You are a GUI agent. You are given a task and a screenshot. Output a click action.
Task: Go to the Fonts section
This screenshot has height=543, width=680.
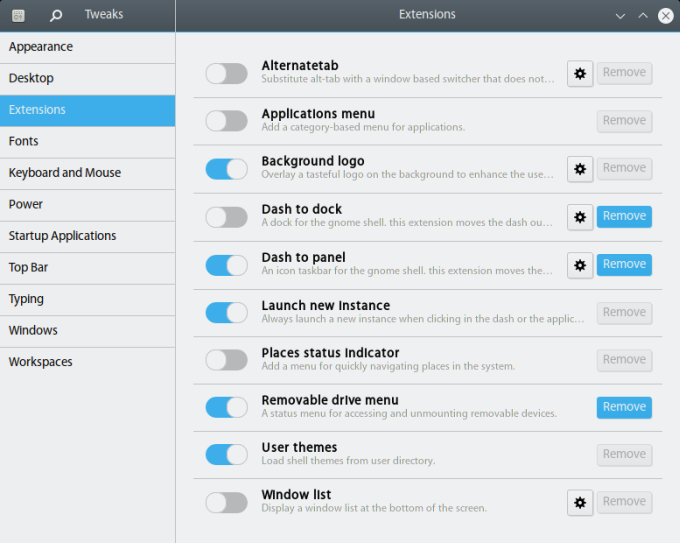24,141
